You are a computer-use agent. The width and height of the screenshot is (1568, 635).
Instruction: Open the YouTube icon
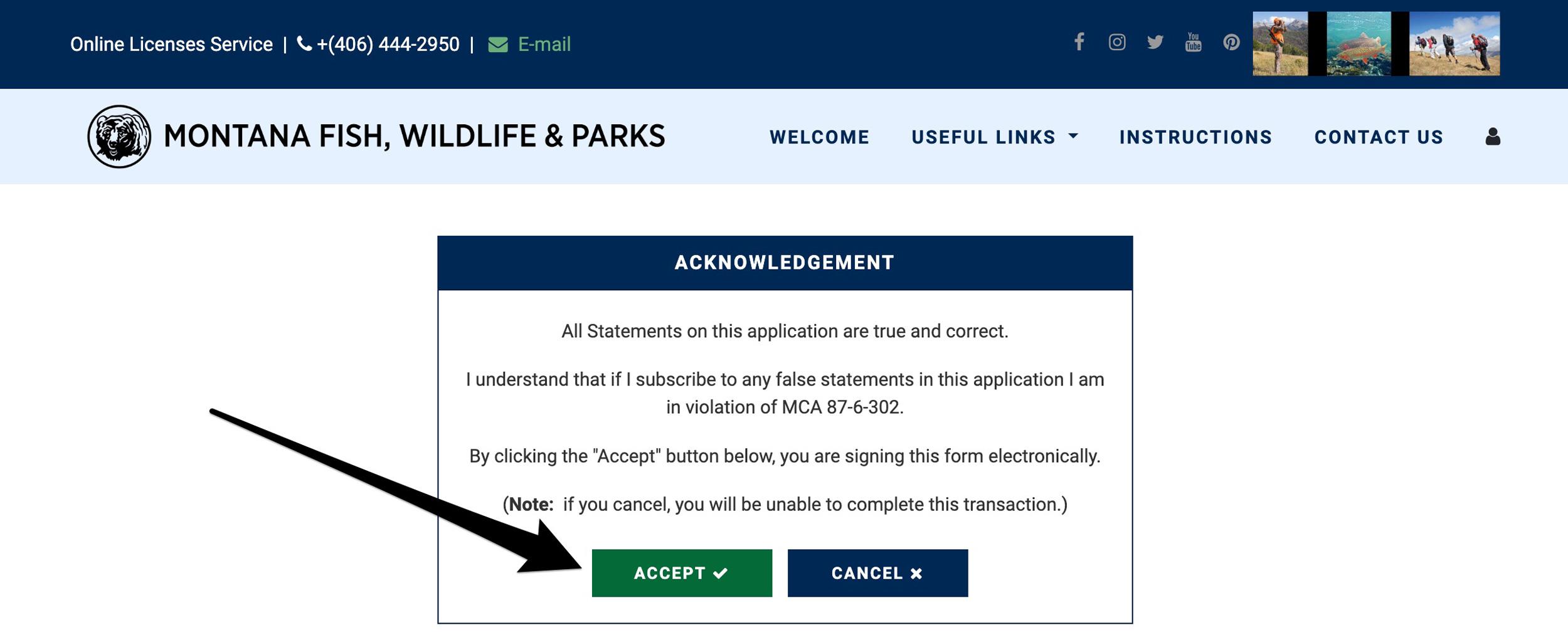click(x=1194, y=43)
